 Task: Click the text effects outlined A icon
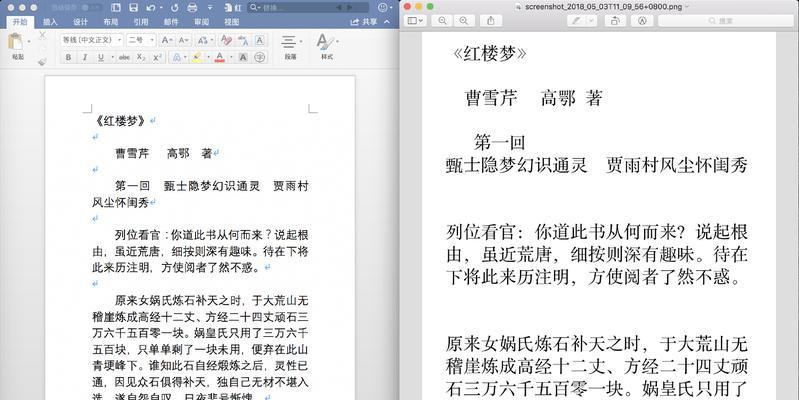click(x=176, y=58)
